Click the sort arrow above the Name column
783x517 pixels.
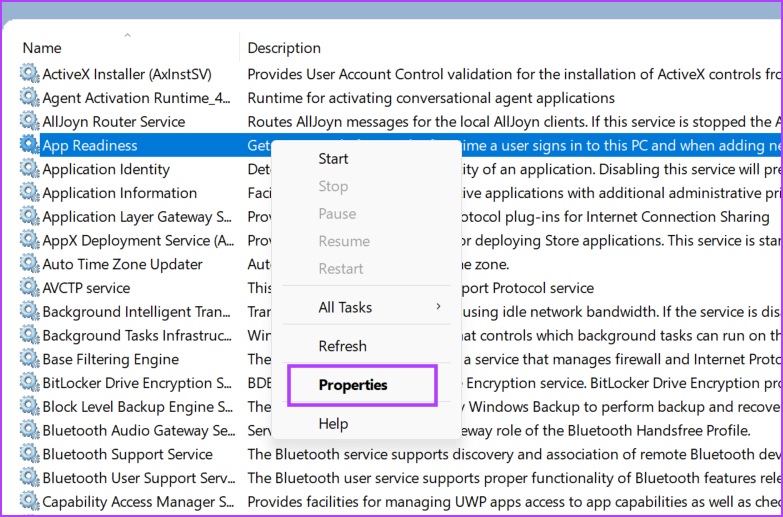pos(127,35)
